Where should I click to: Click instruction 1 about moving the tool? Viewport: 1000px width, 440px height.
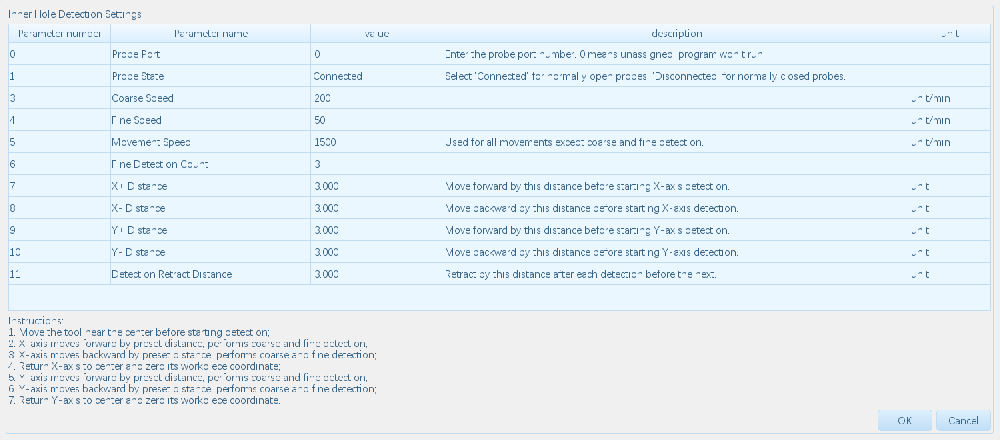point(139,332)
